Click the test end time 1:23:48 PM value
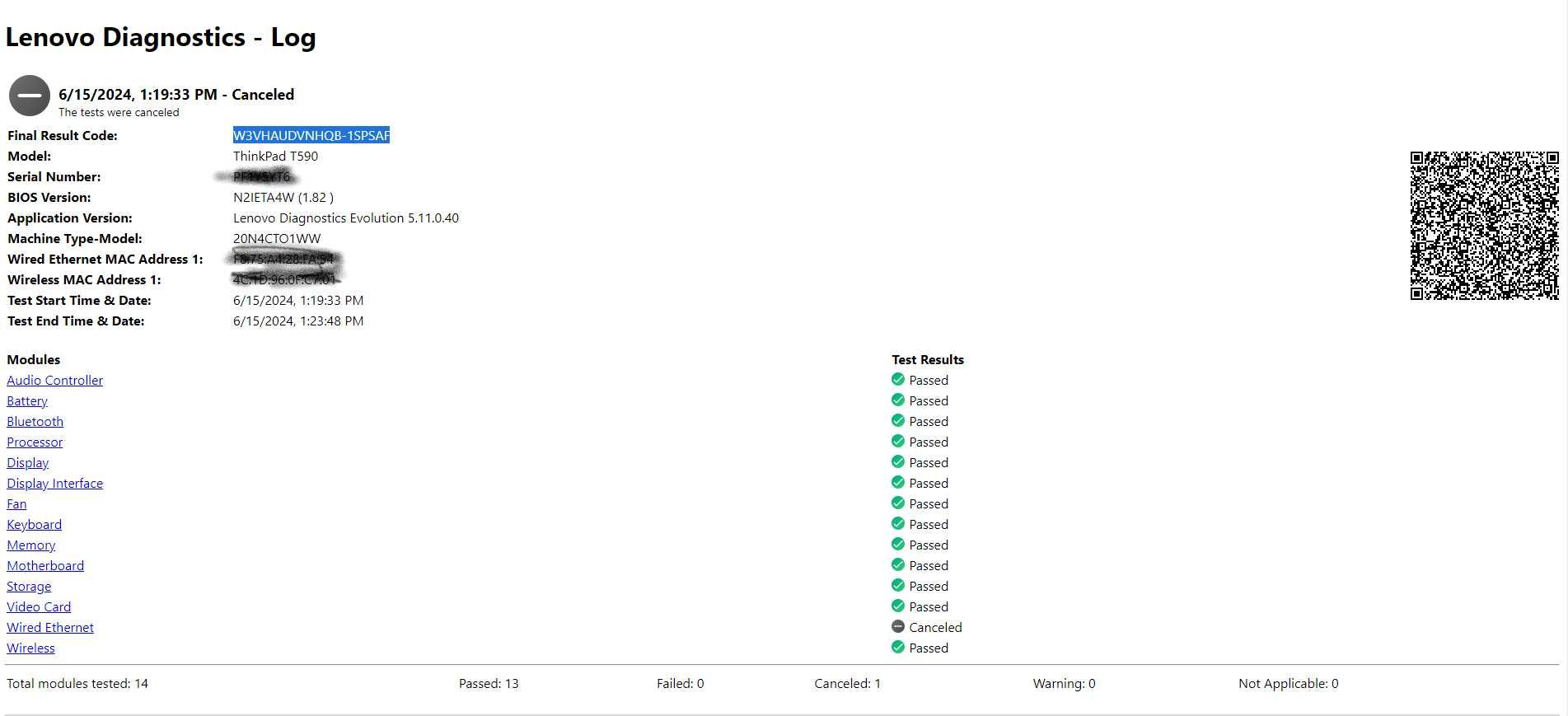The height and width of the screenshot is (716, 1568). click(298, 321)
